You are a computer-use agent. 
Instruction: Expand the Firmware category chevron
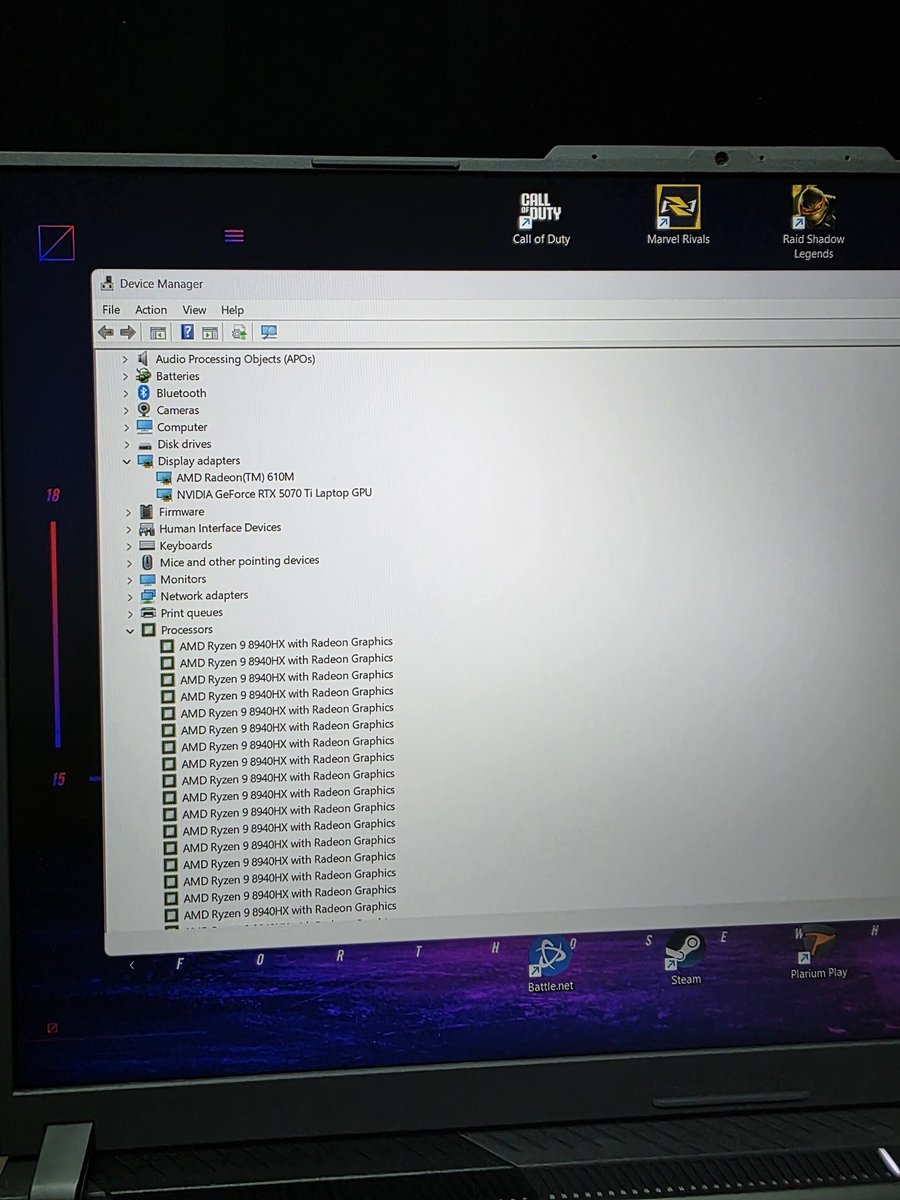pyautogui.click(x=128, y=512)
